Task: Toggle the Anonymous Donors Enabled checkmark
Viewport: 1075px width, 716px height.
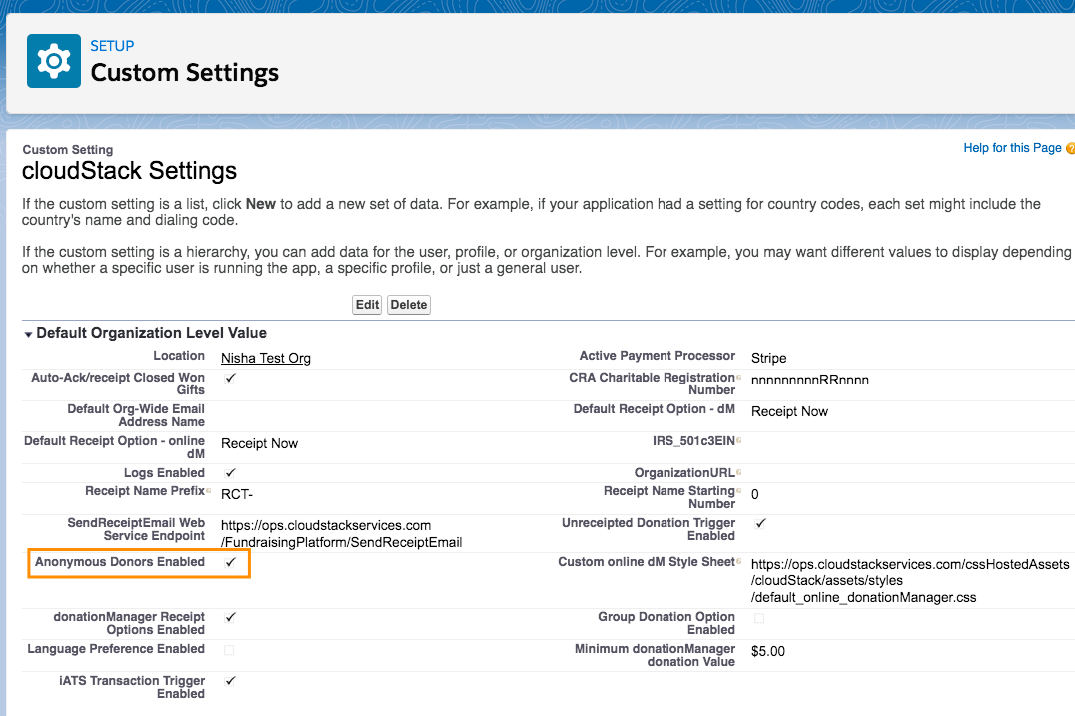Action: click(x=230, y=562)
